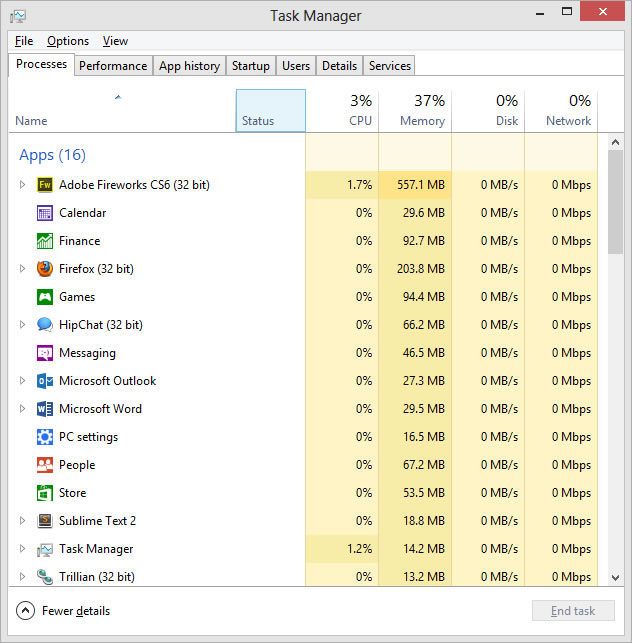Open the Options menu
The image size is (632, 643).
[68, 41]
